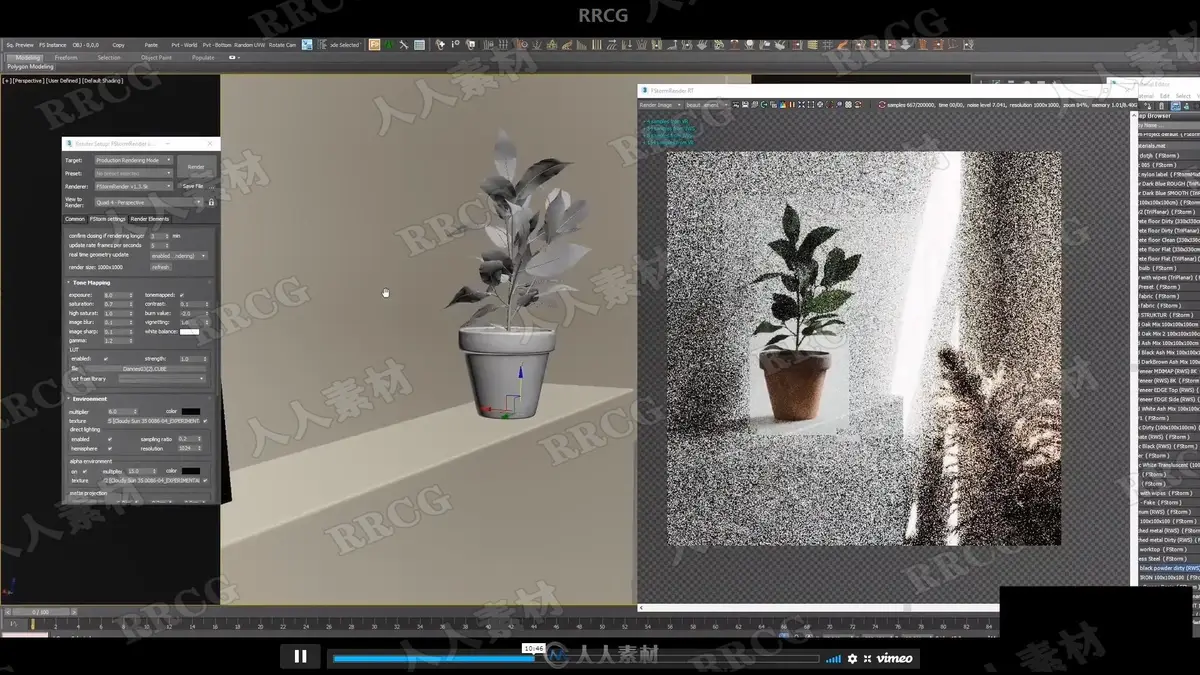This screenshot has height=675, width=1200.
Task: Click the Environment color swatch
Action: click(190, 411)
